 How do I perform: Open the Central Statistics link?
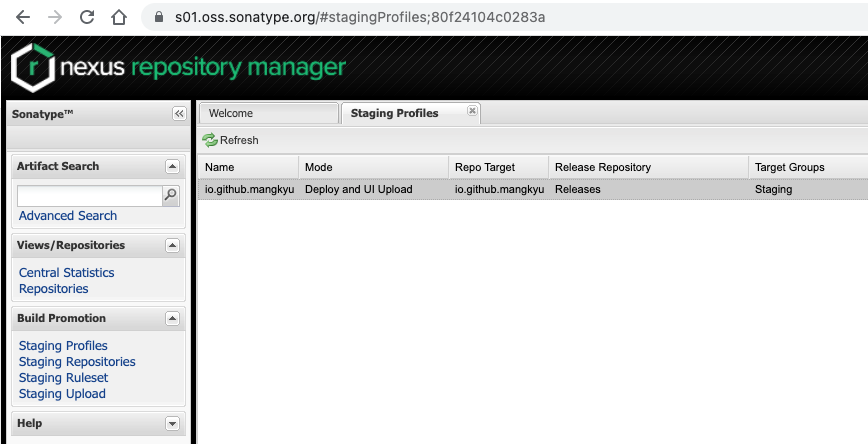66,273
